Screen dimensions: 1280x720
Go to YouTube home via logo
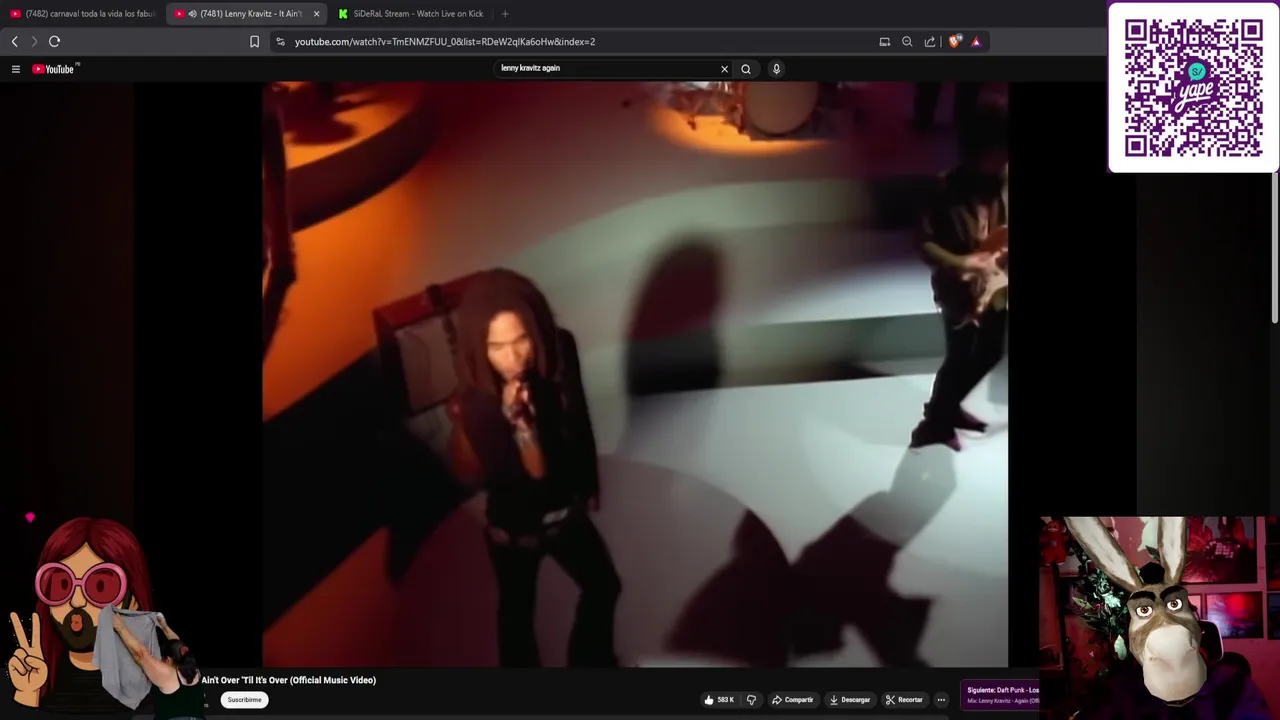(55, 69)
